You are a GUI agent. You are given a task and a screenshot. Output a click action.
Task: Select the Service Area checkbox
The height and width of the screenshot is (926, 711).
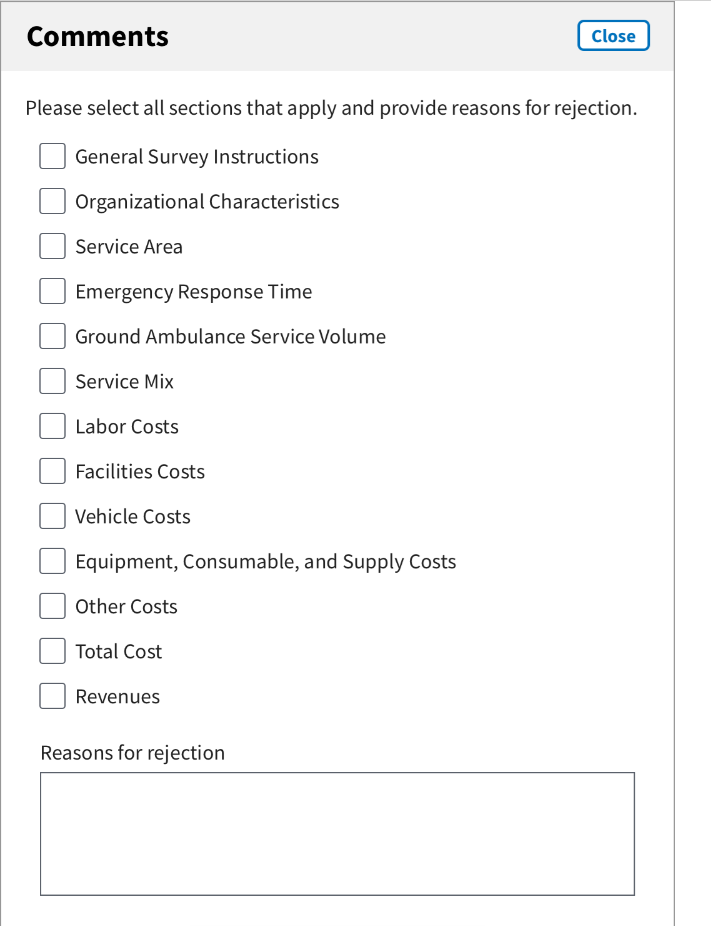pyautogui.click(x=53, y=247)
